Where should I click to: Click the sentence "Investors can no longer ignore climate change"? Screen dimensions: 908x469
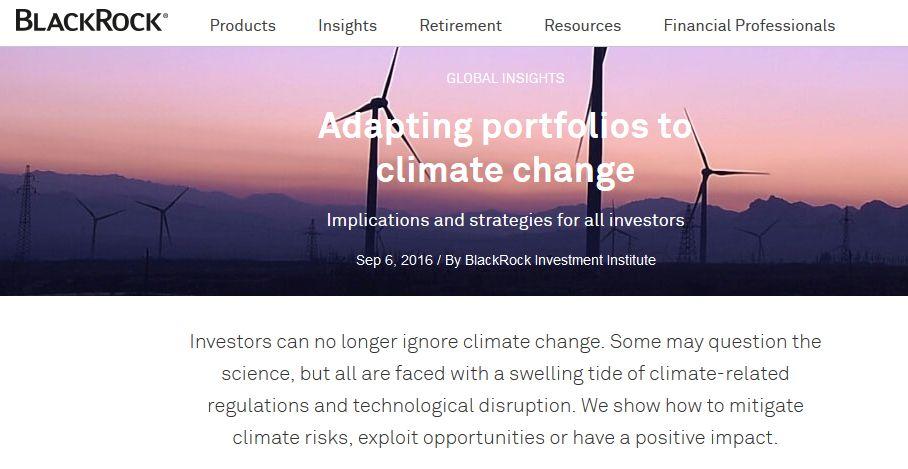397,342
